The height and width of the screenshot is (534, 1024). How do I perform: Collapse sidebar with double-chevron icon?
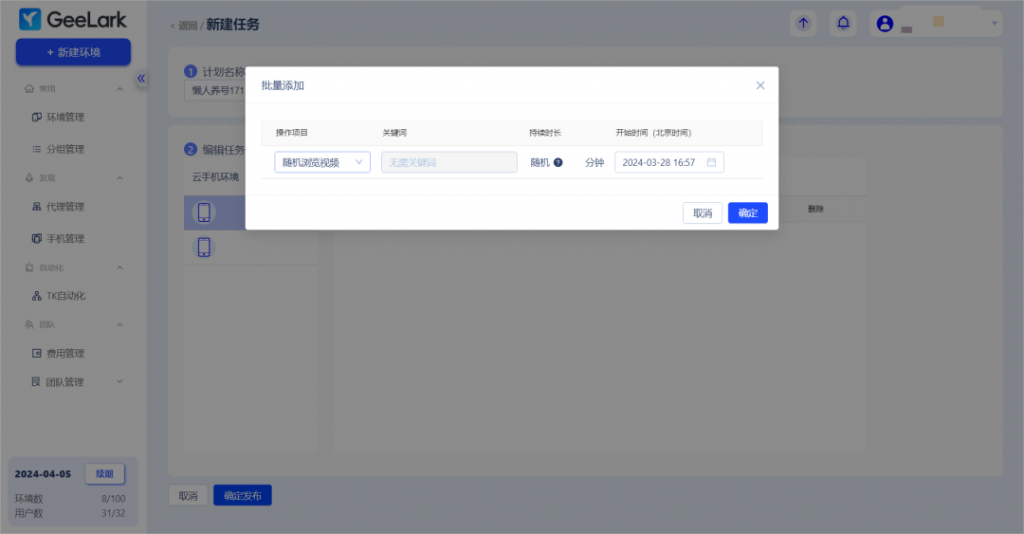(x=141, y=78)
